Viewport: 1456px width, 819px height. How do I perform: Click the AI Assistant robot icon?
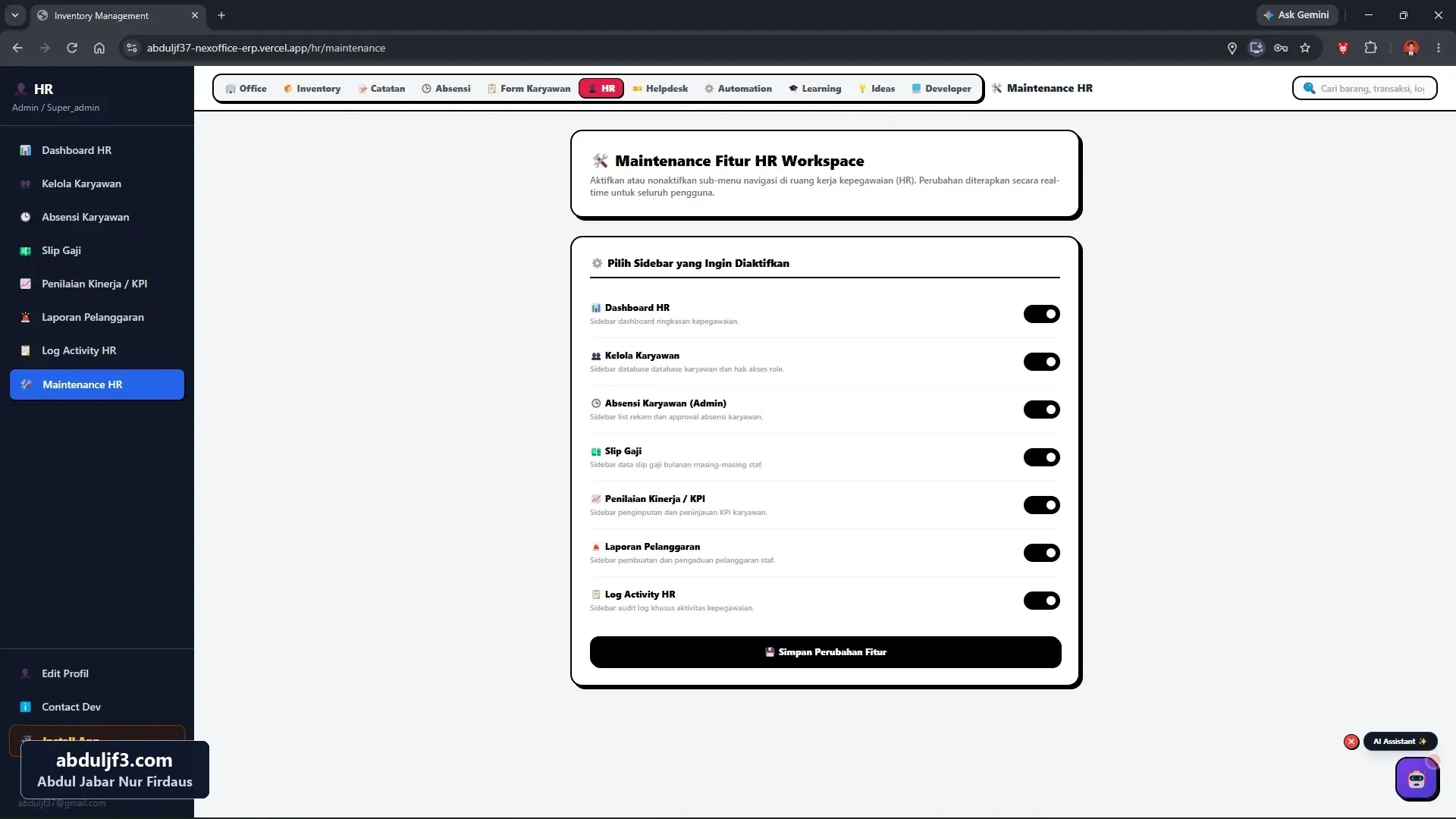pyautogui.click(x=1417, y=779)
